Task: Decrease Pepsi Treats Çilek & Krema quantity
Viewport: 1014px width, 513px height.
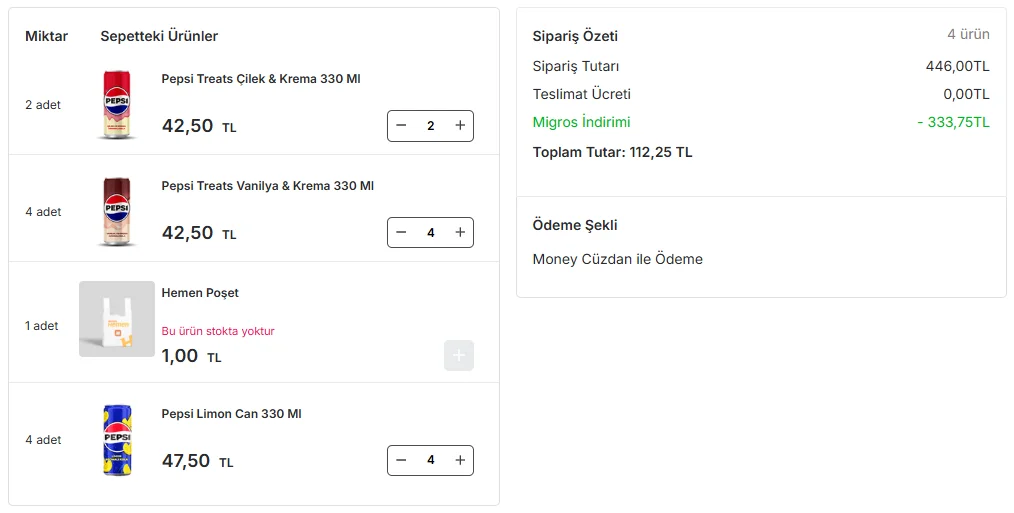Action: [x=401, y=126]
